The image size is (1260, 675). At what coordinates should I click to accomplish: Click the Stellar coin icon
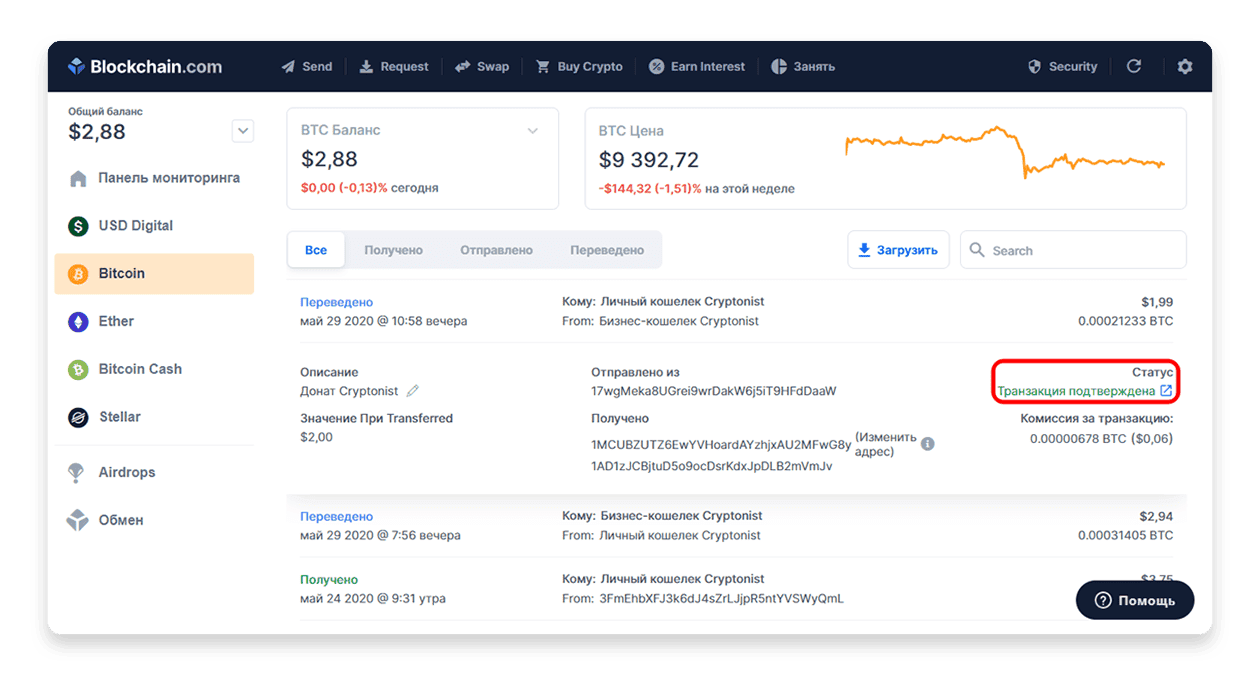[x=78, y=417]
